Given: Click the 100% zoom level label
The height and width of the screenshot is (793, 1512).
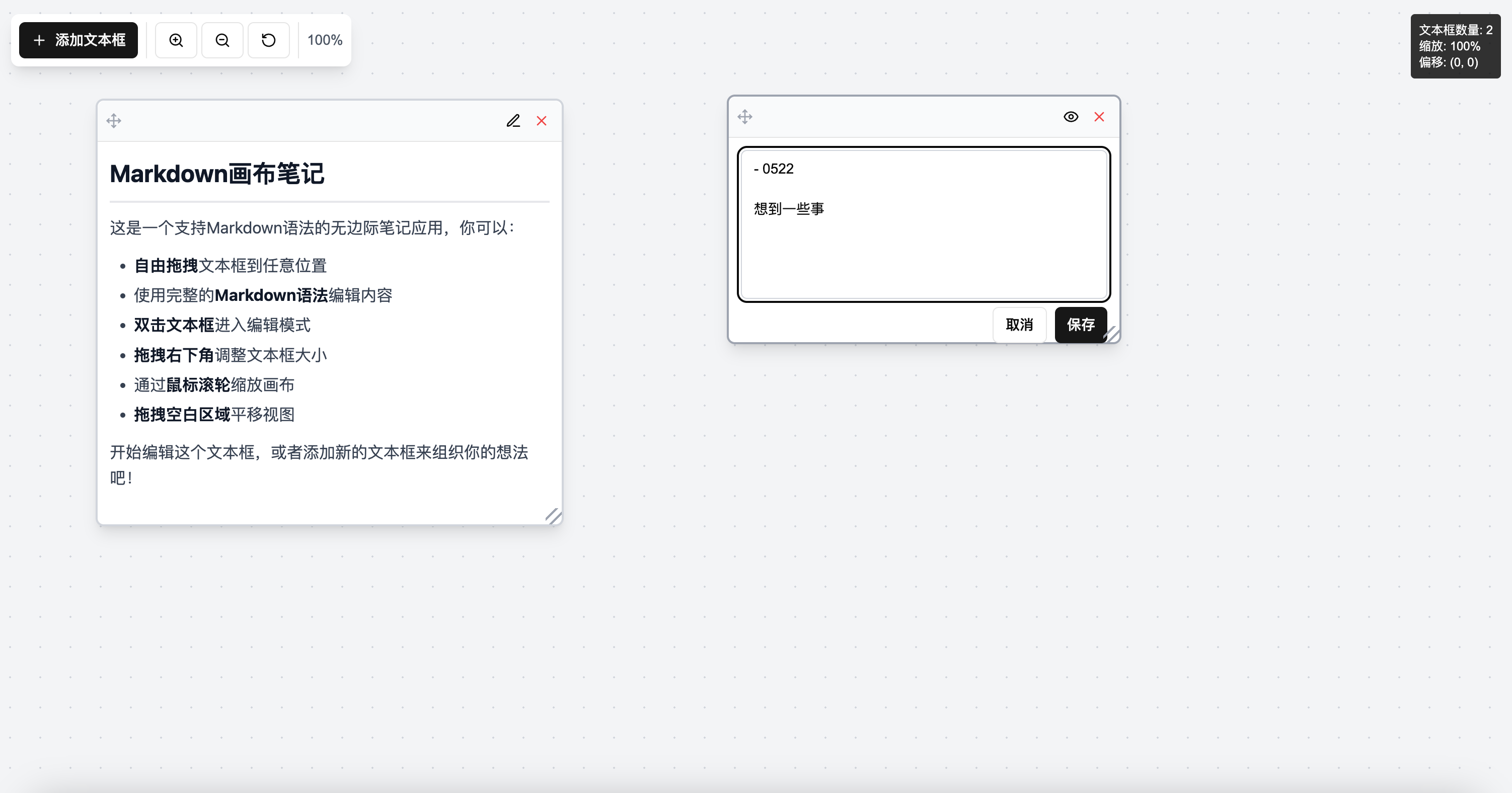Looking at the screenshot, I should [325, 40].
